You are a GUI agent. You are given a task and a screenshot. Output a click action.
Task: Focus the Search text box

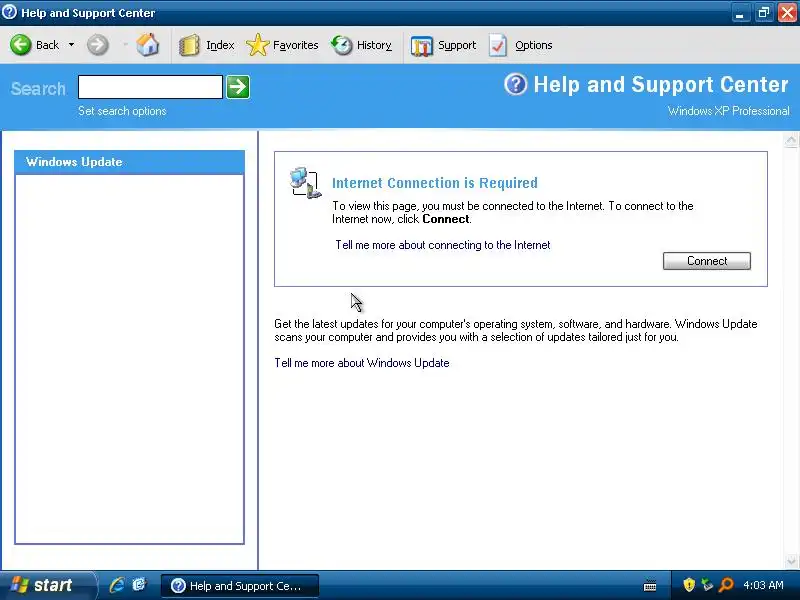pos(151,87)
